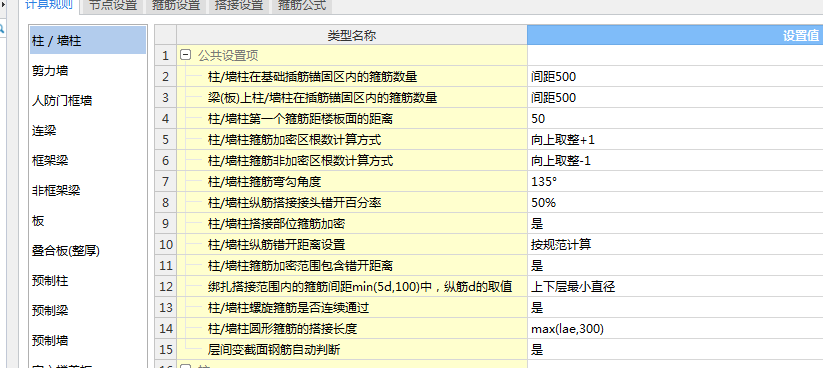Select row 柱/墙柱纵筋错开距离设置
823x368 pixels.
352,245
